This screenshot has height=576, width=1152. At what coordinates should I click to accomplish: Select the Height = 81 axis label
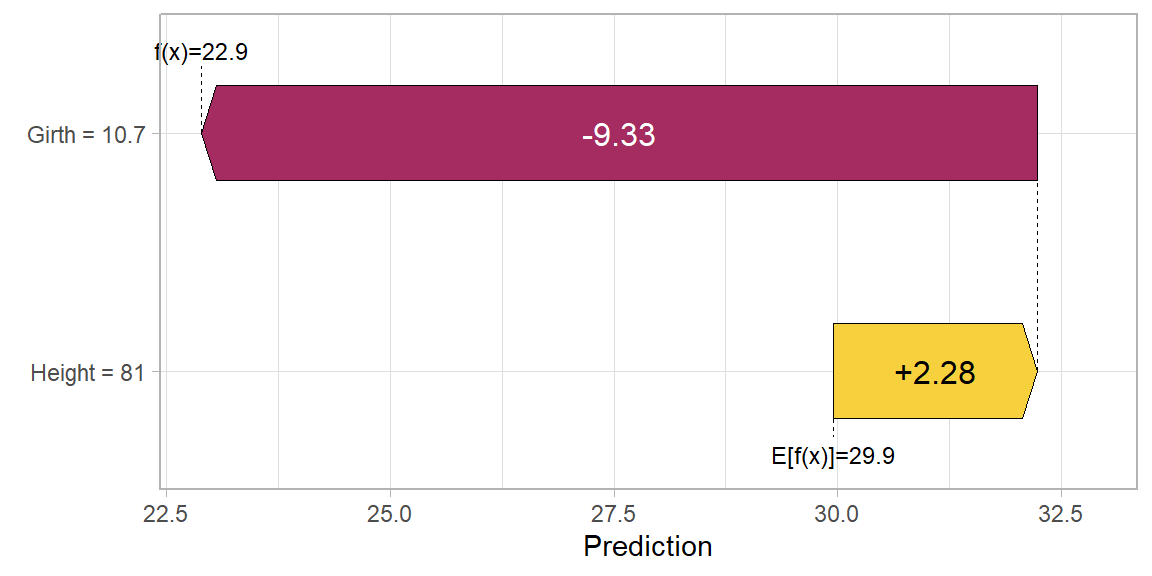[x=87, y=374]
